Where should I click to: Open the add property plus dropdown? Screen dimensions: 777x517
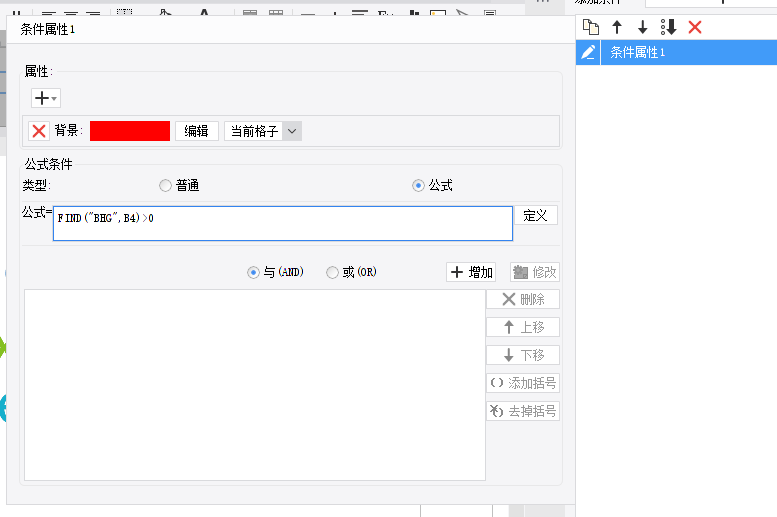point(46,98)
